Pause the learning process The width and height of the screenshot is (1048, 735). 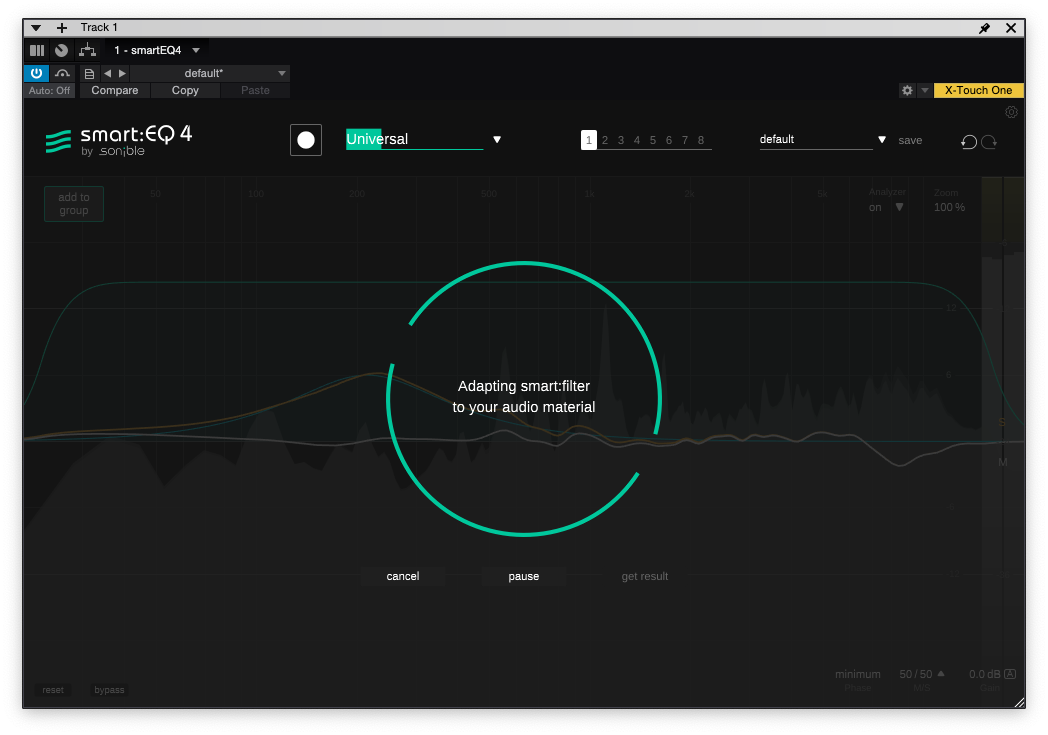tap(523, 576)
